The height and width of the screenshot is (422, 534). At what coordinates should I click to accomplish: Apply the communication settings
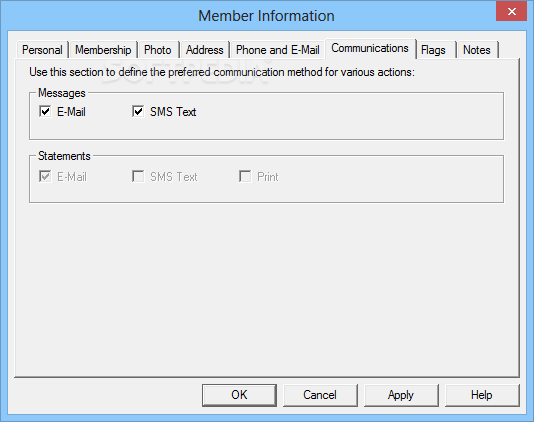401,395
